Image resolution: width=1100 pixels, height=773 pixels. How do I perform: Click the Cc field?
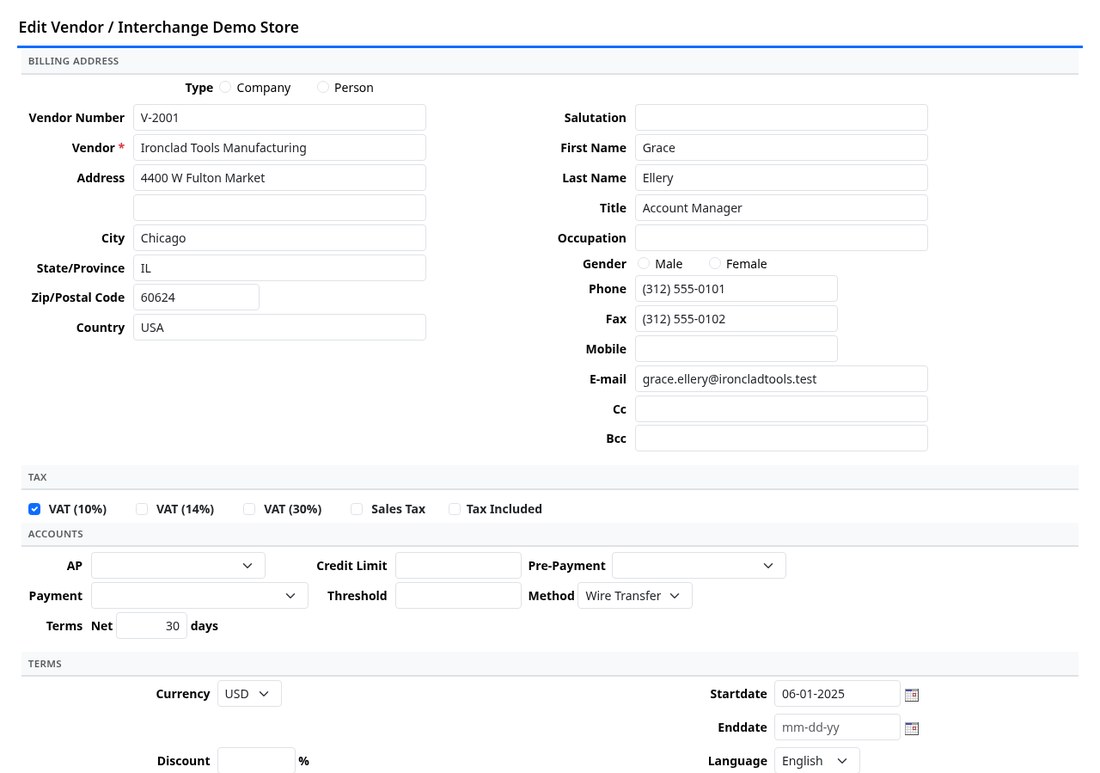click(x=781, y=409)
